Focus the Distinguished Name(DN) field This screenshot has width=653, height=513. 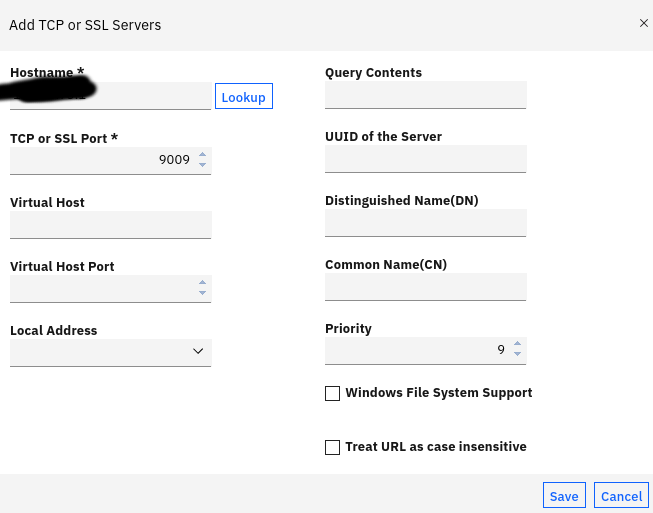(425, 223)
